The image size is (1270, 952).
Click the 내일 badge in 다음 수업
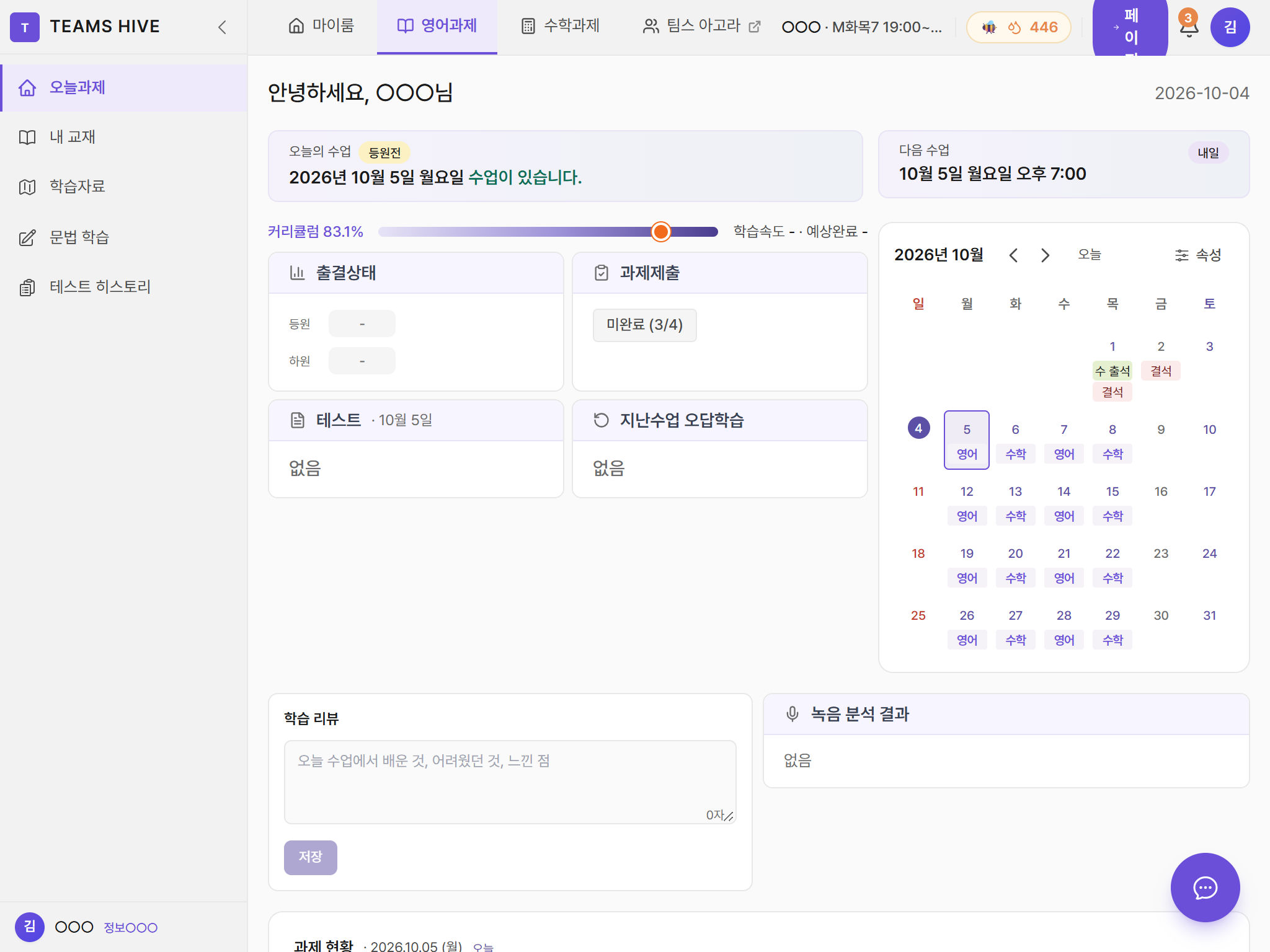[1208, 153]
